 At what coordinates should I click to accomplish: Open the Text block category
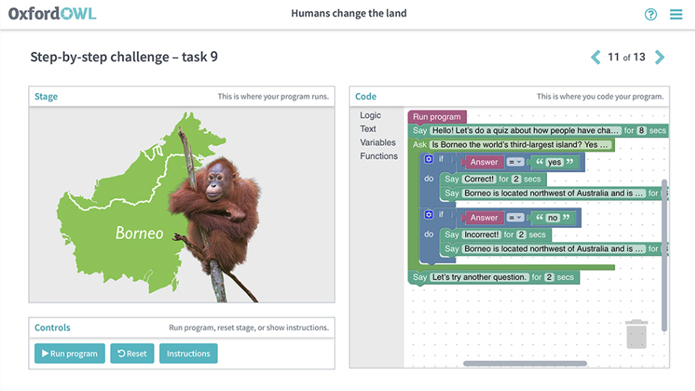click(368, 129)
